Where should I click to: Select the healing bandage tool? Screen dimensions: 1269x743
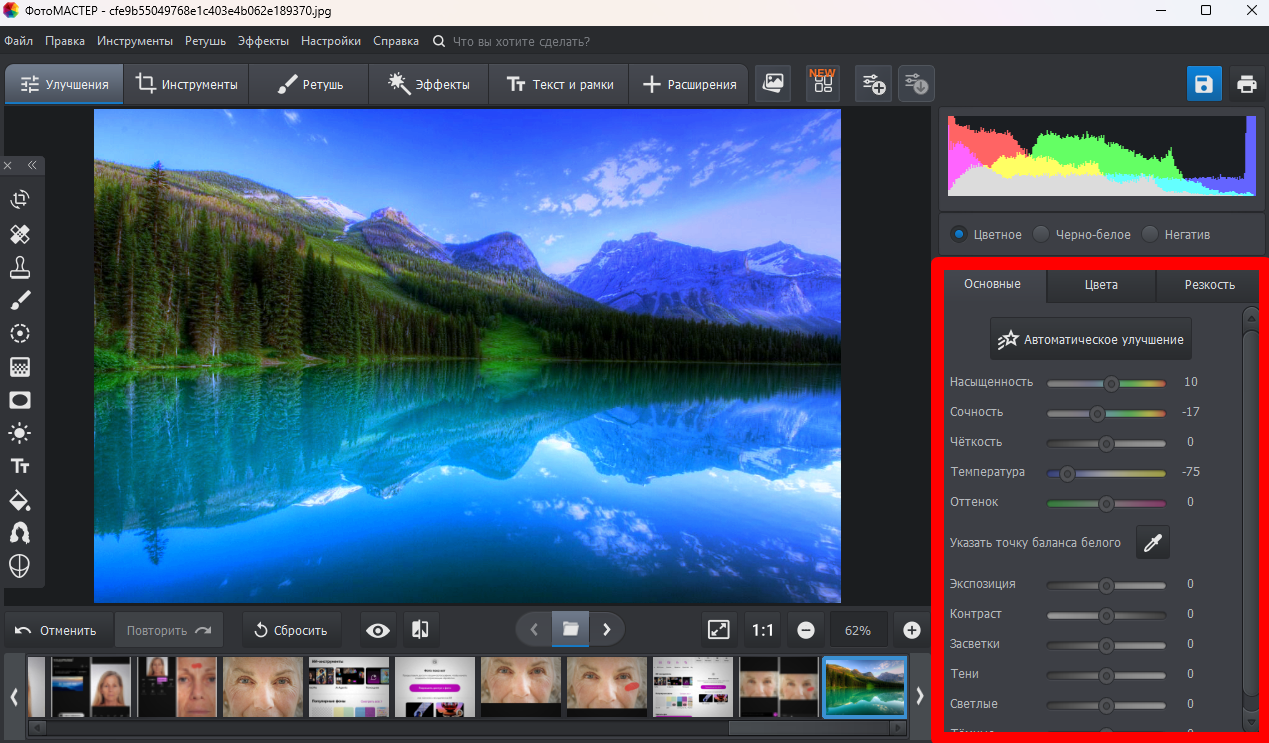[x=20, y=234]
